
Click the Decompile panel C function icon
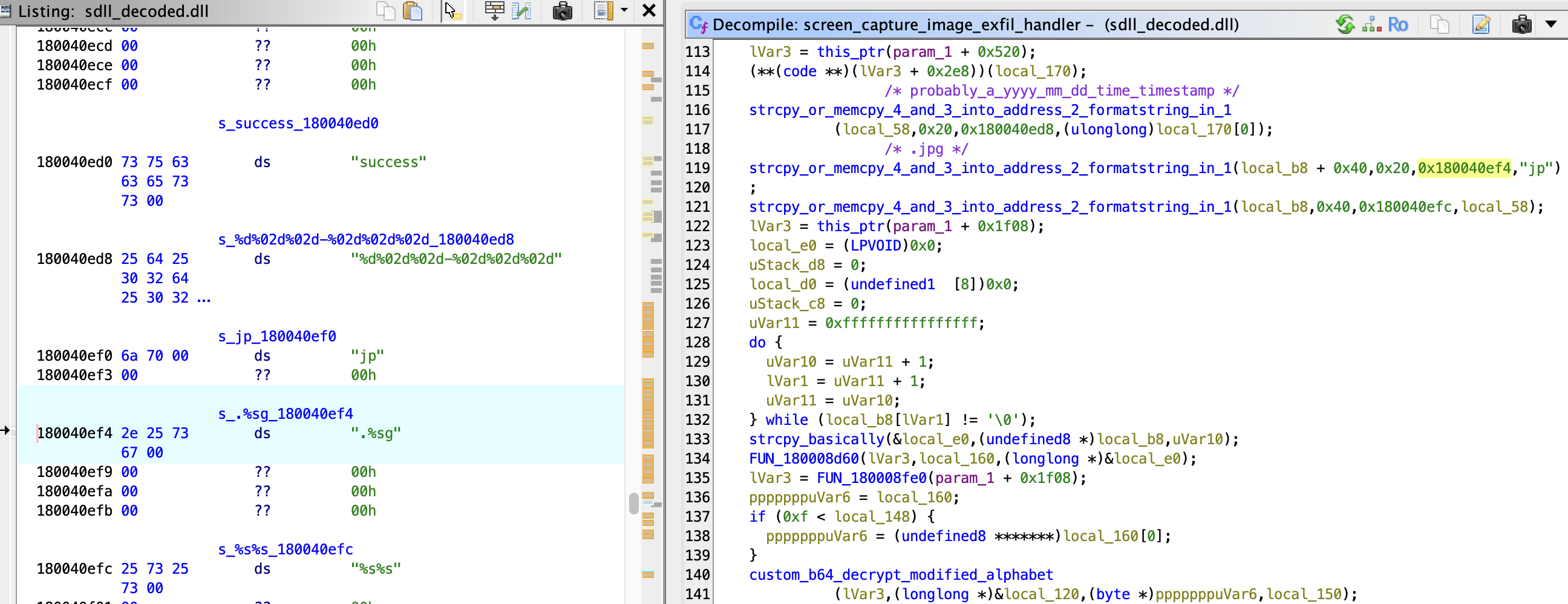pos(699,24)
